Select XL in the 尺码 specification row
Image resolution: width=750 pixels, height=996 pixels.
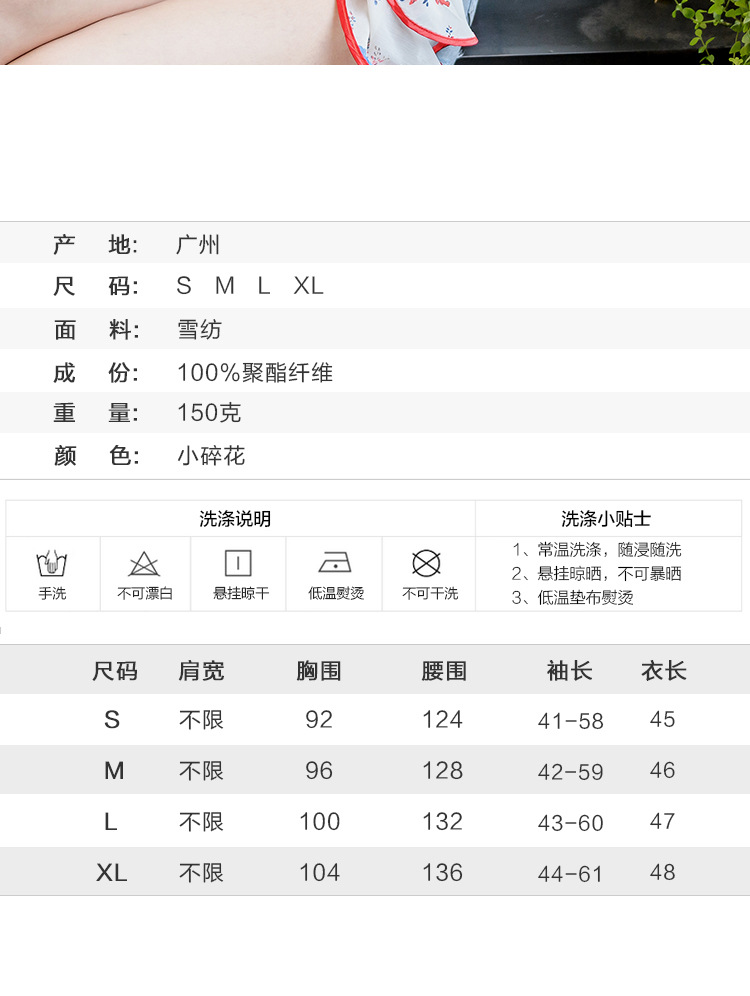pos(308,286)
